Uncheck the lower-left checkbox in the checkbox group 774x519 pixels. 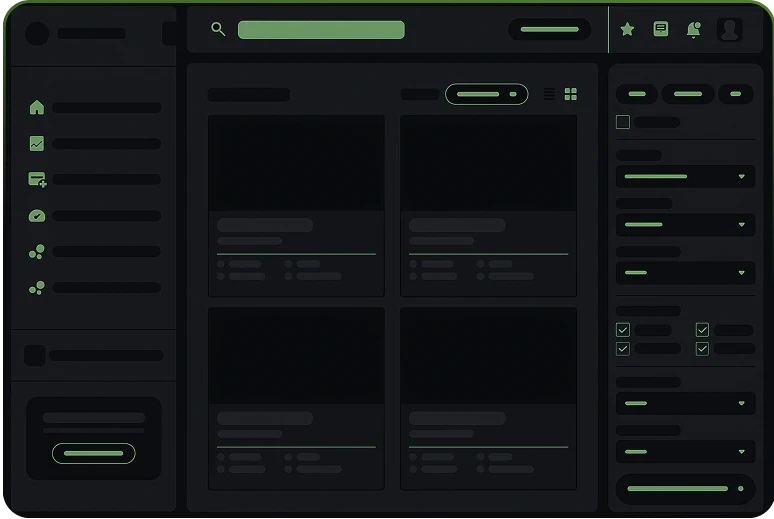[x=623, y=349]
